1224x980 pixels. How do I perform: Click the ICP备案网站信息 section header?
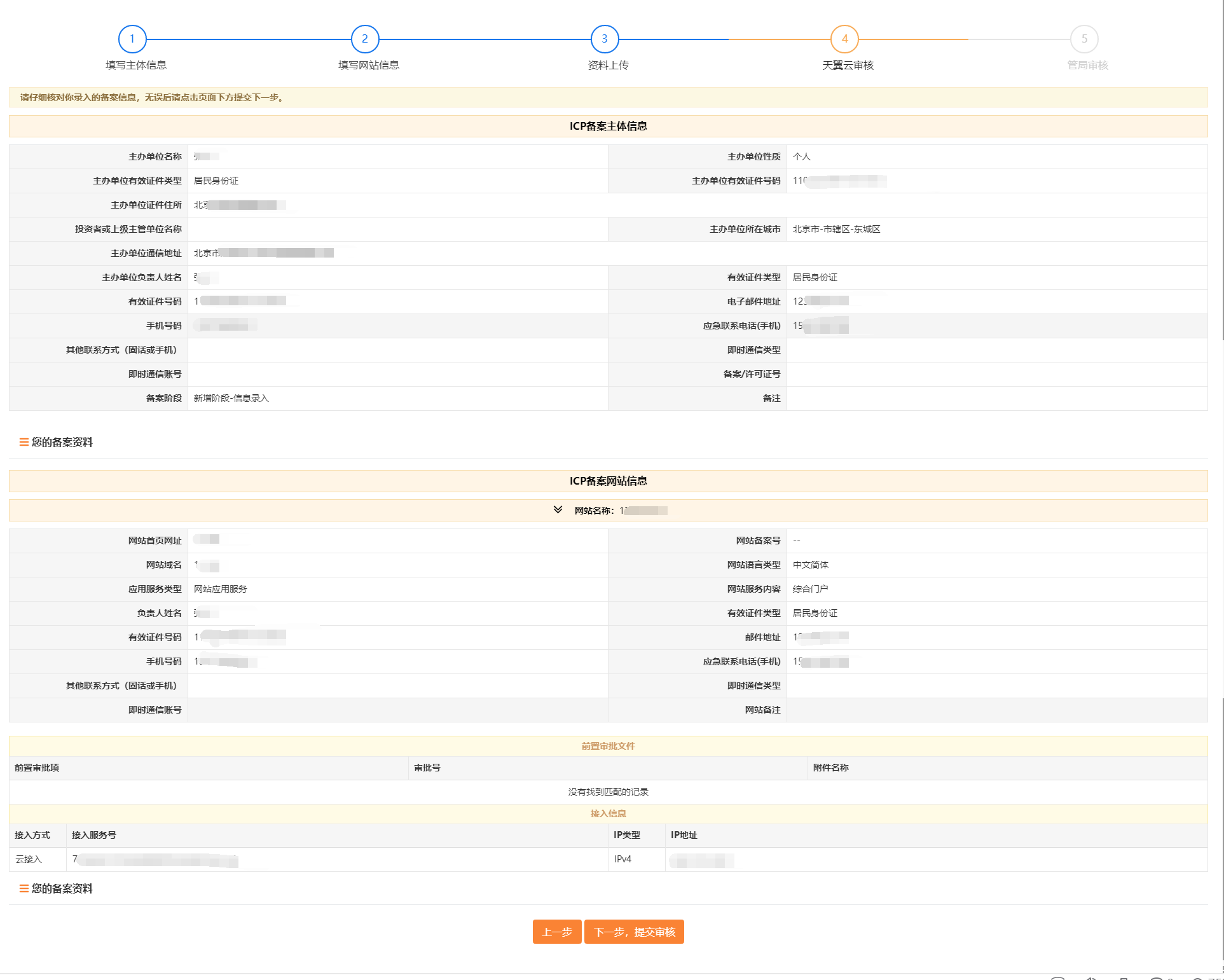coord(609,481)
